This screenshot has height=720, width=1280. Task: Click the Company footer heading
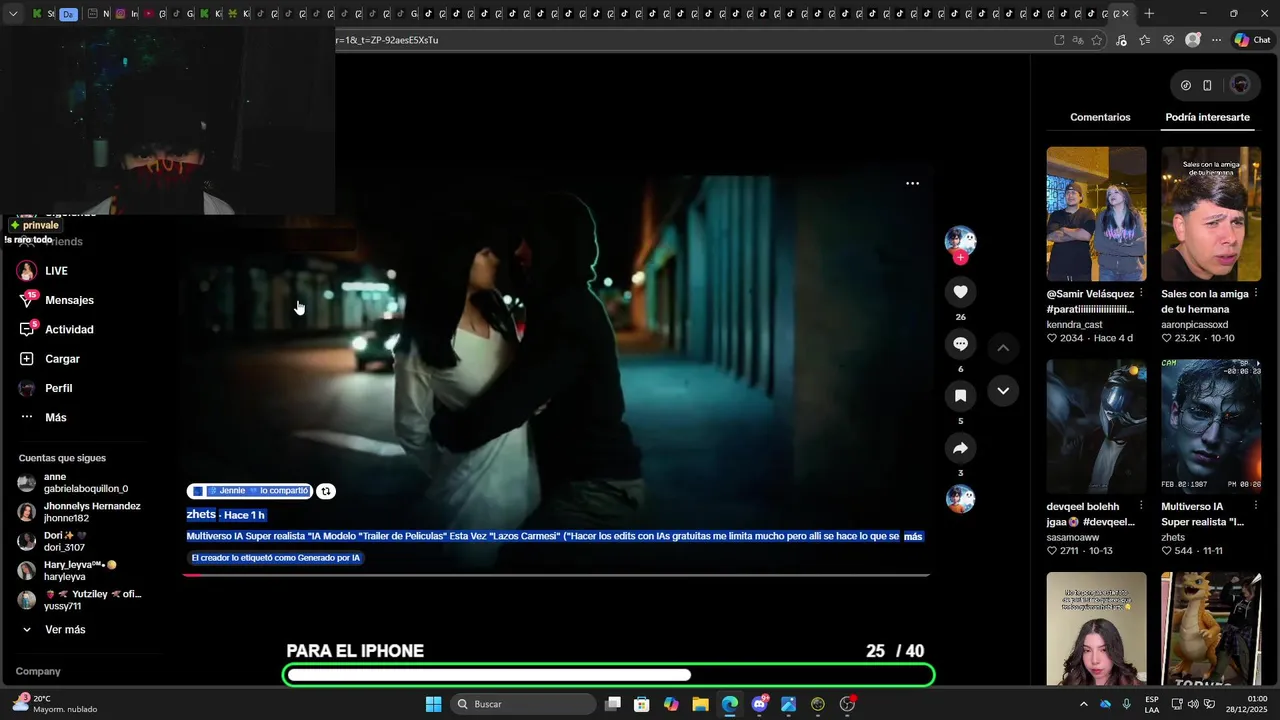[x=38, y=671]
